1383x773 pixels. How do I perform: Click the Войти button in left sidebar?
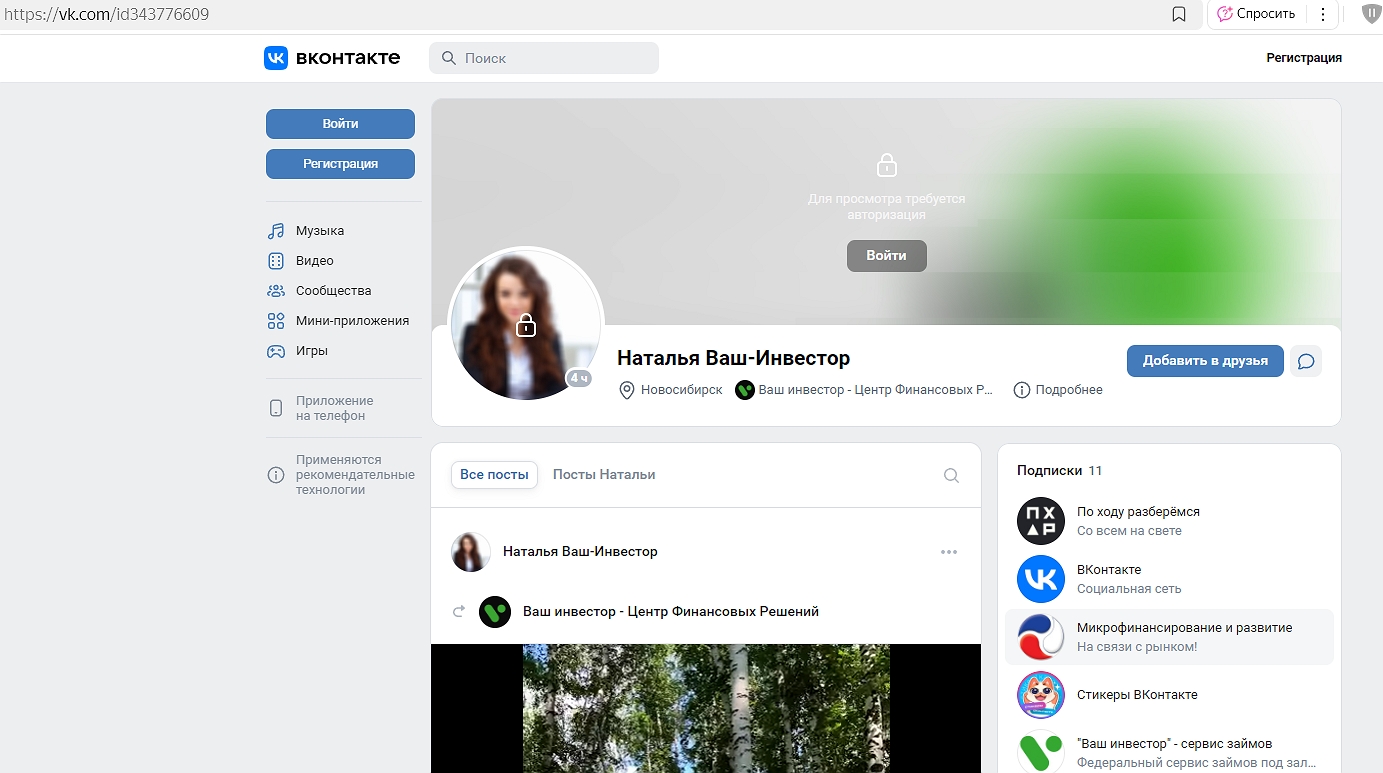tap(340, 124)
